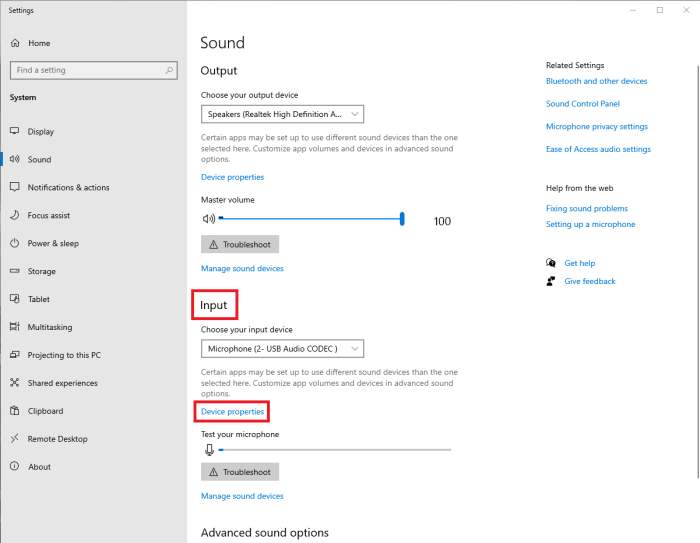This screenshot has width=700, height=543.
Task: Click the Storage drive icon
Action: pos(15,271)
